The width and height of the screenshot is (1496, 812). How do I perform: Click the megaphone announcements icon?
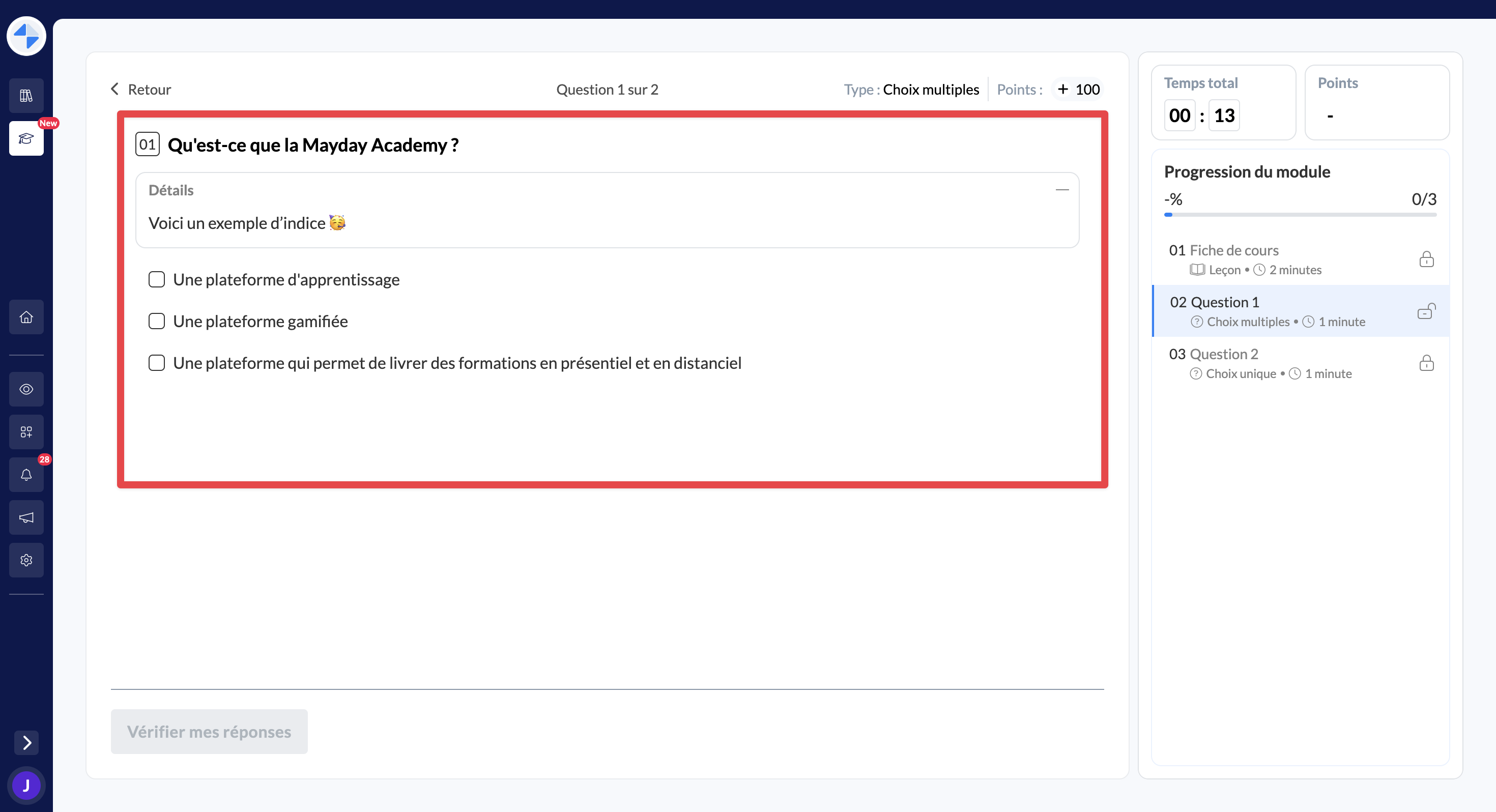pyautogui.click(x=26, y=517)
